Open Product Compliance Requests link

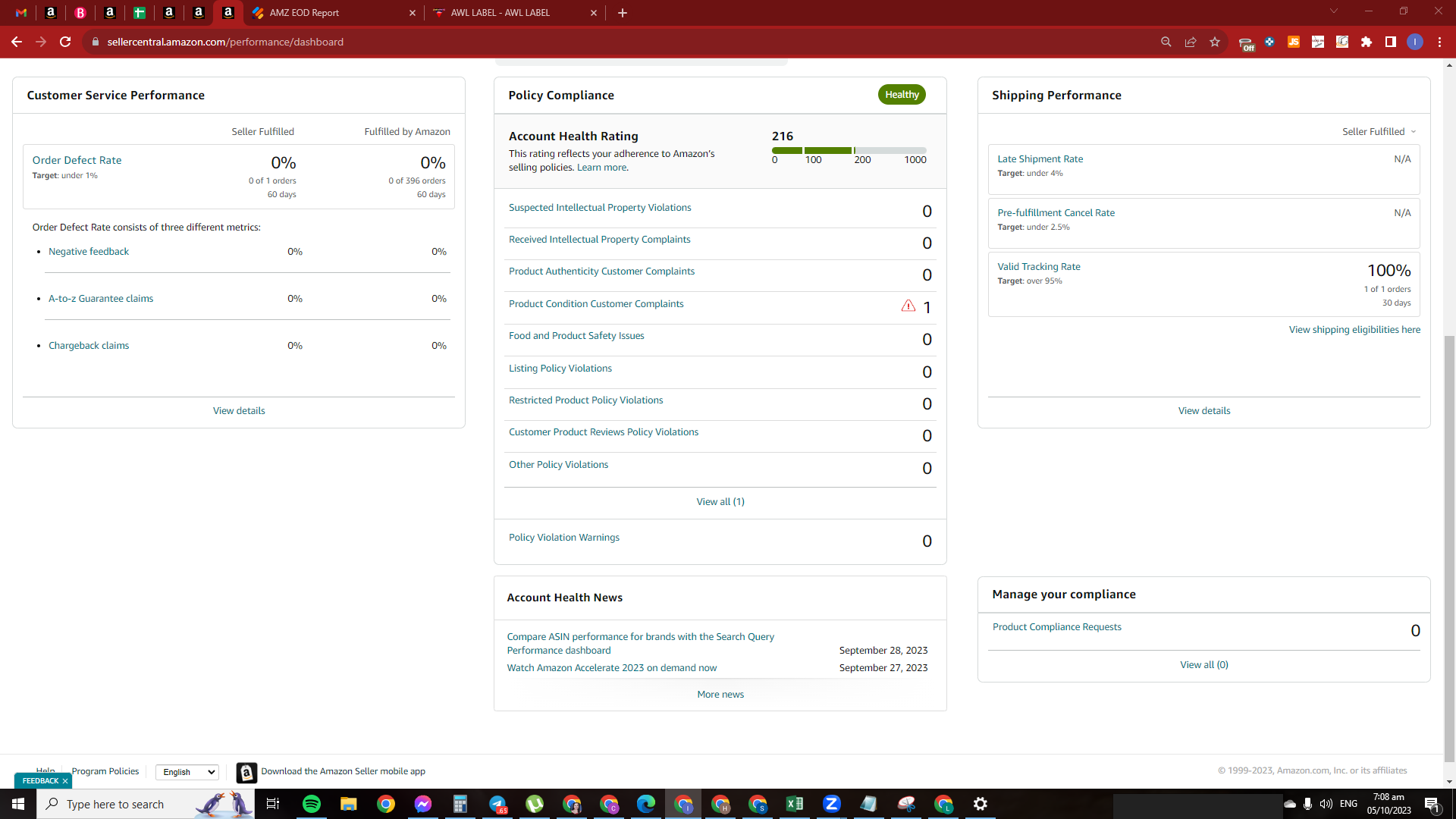(1057, 627)
